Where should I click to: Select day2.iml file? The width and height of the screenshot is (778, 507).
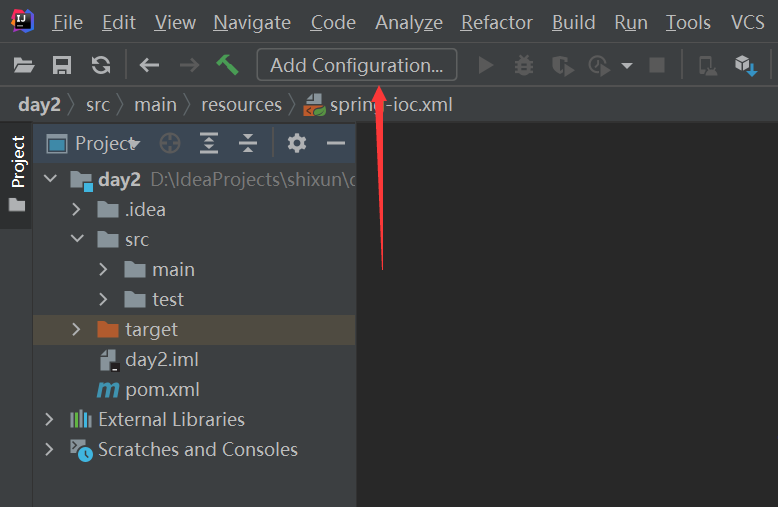click(x=194, y=360)
